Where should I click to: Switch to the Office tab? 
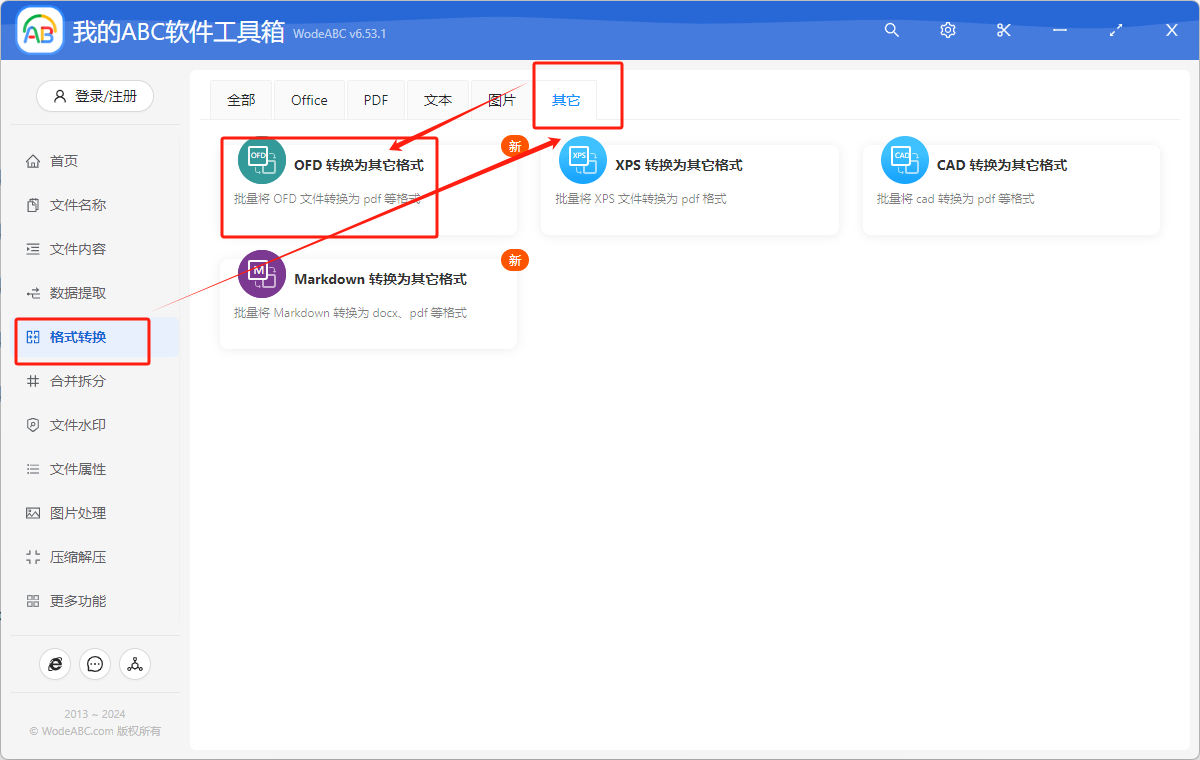click(309, 99)
